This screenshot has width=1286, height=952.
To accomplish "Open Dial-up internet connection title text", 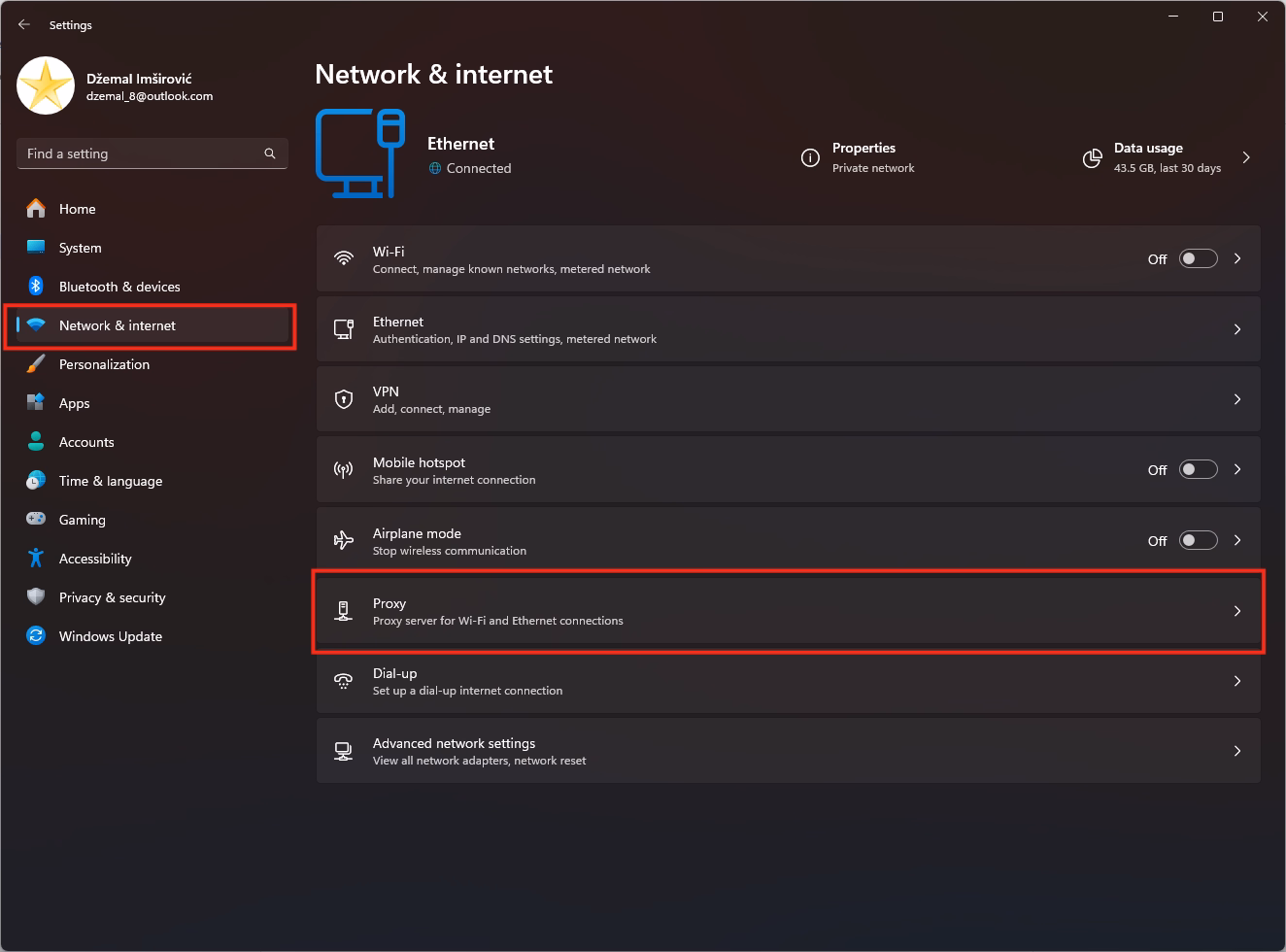I will pyautogui.click(x=394, y=673).
